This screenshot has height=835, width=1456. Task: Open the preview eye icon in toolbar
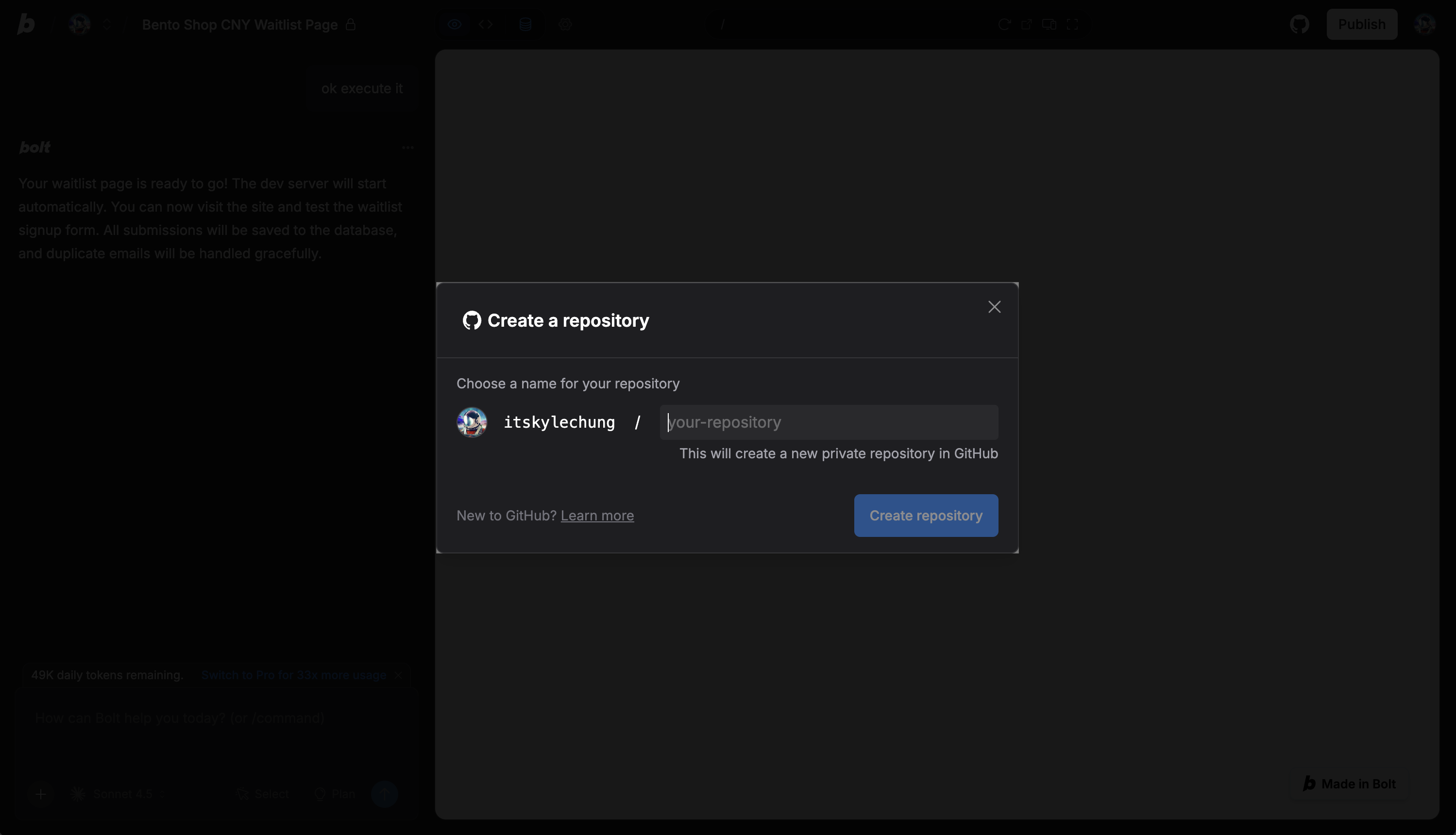[455, 24]
